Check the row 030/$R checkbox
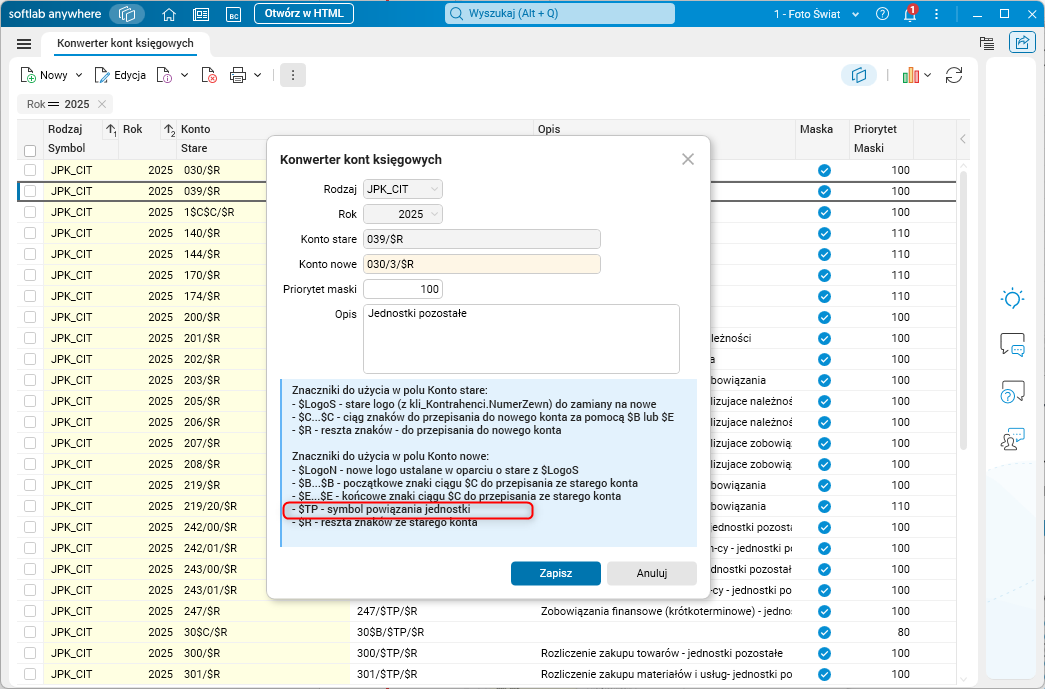This screenshot has width=1045, height=689. tap(30, 170)
